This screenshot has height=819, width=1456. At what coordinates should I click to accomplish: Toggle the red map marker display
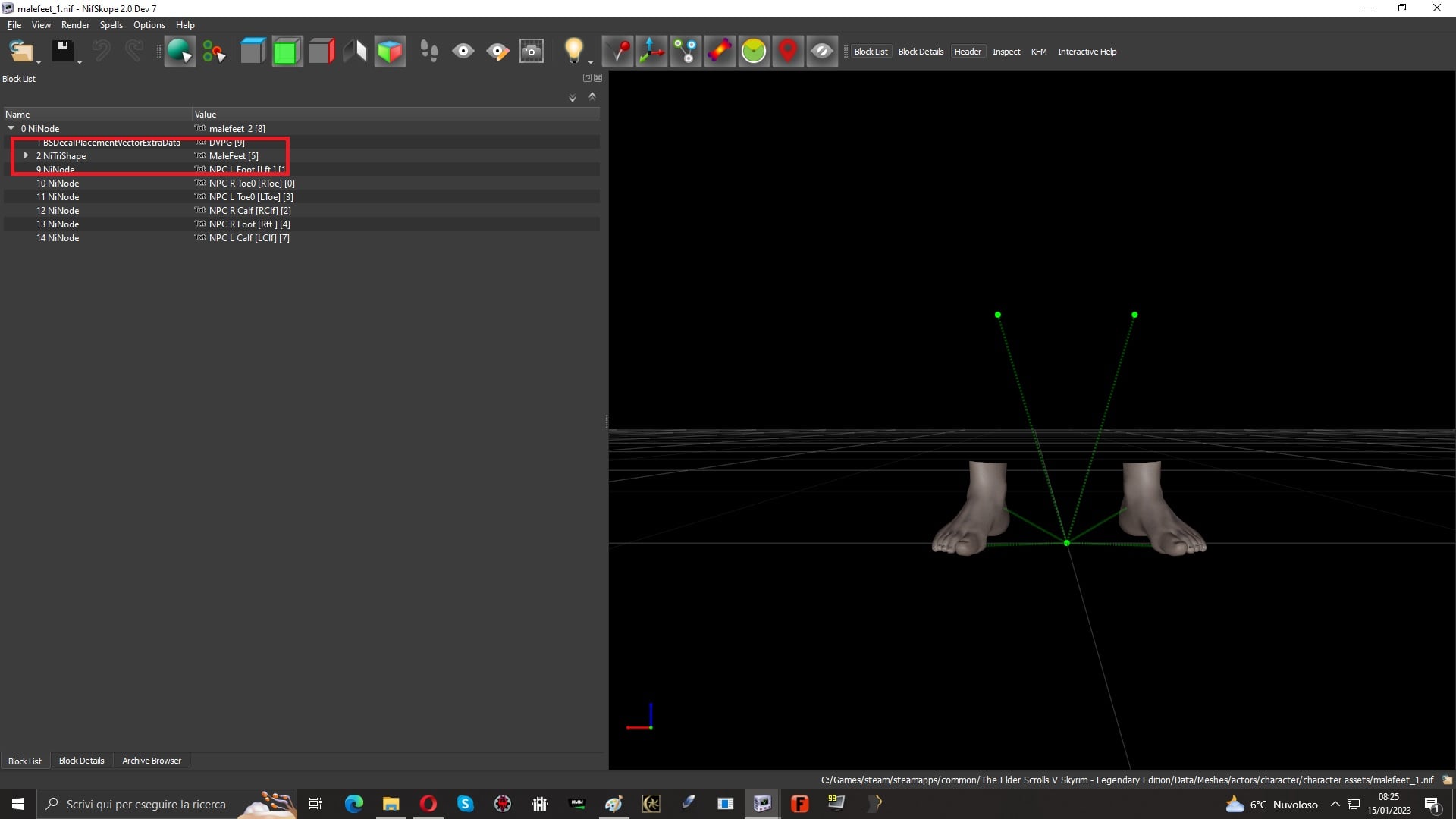788,52
